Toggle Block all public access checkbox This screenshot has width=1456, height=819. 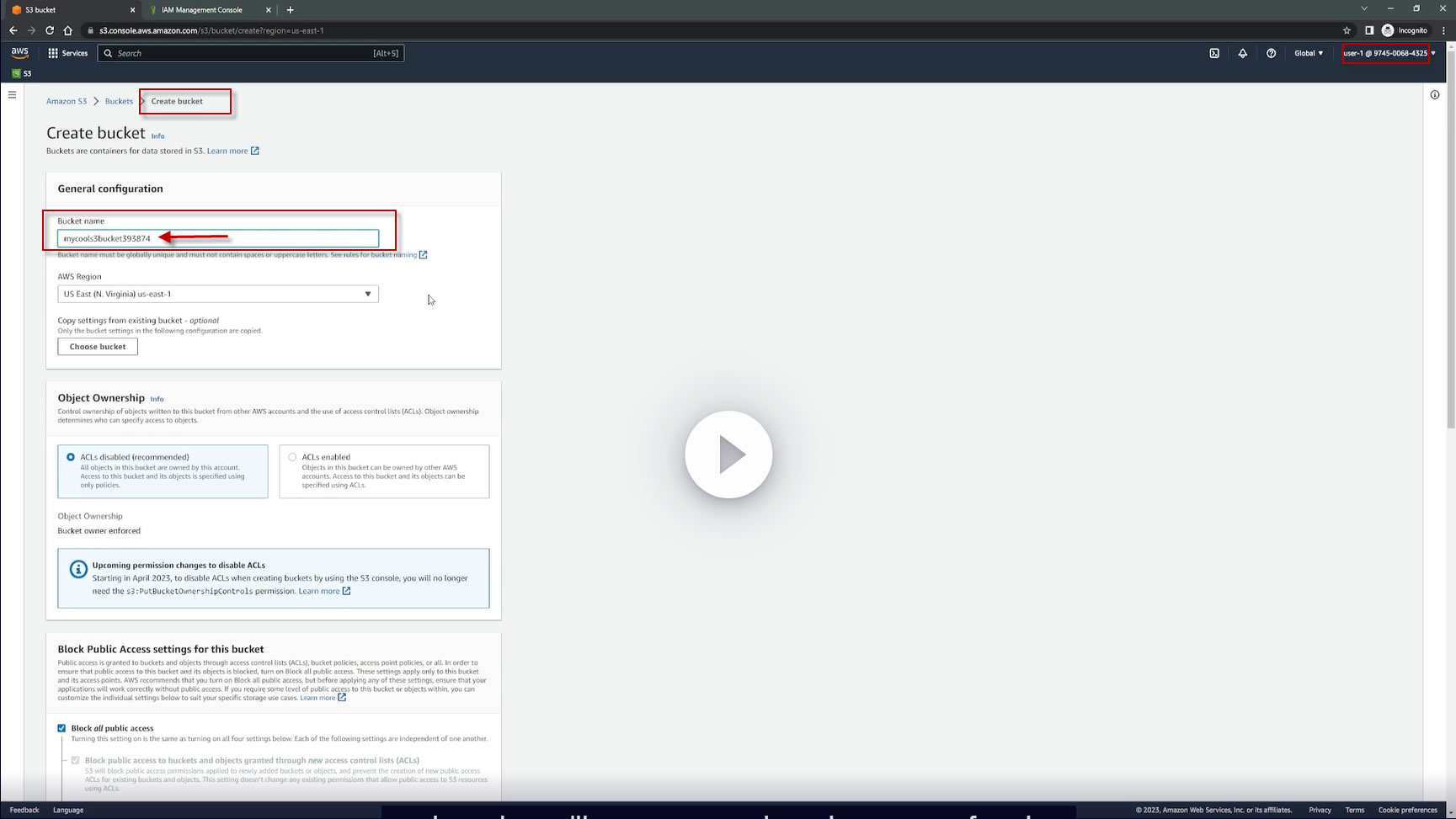(x=61, y=728)
